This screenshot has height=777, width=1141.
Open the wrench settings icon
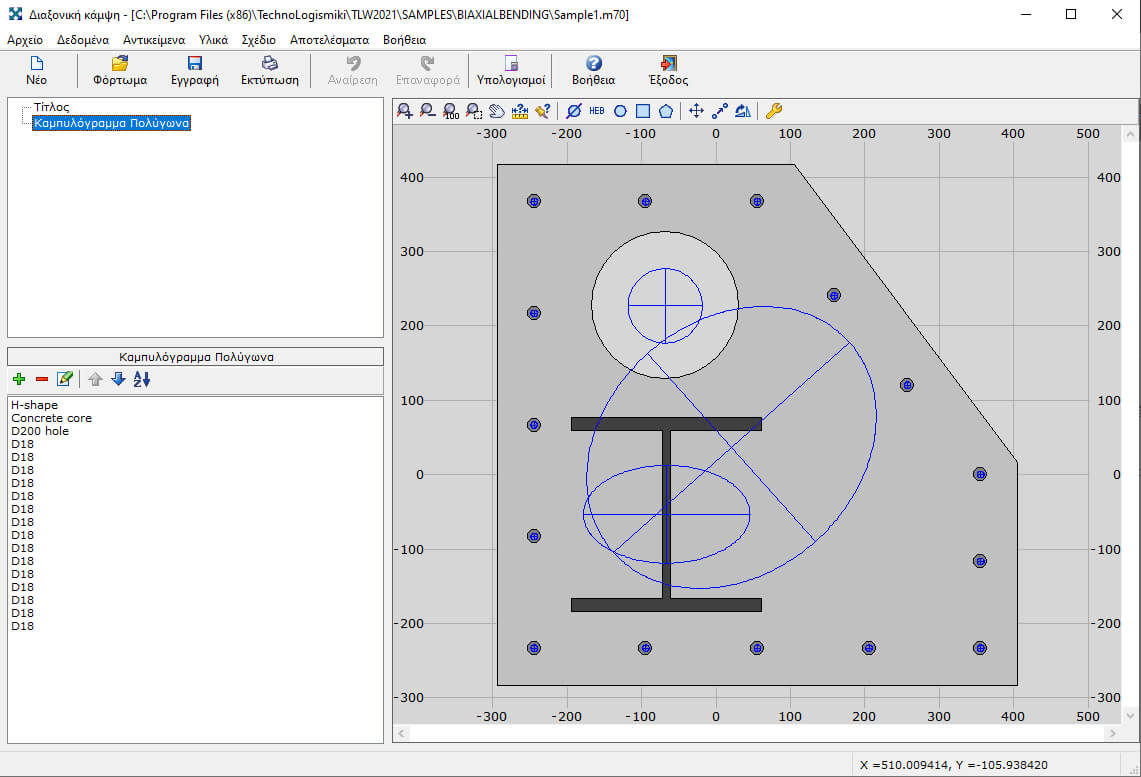coord(773,111)
